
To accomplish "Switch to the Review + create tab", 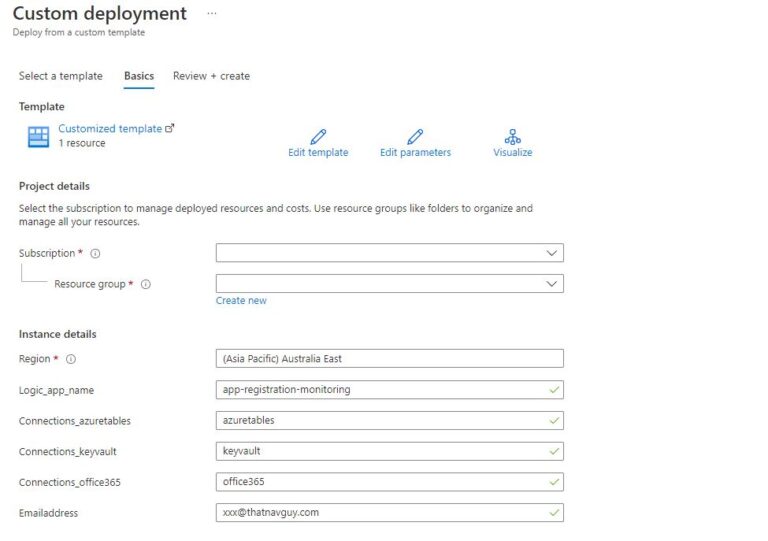I will pyautogui.click(x=211, y=76).
